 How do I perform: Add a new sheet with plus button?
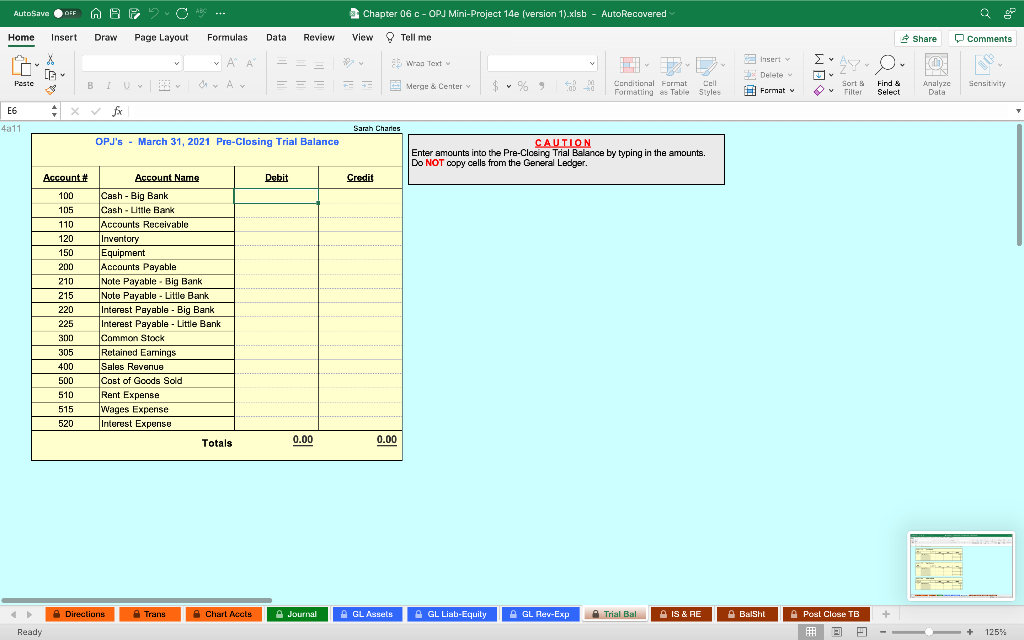(886, 614)
